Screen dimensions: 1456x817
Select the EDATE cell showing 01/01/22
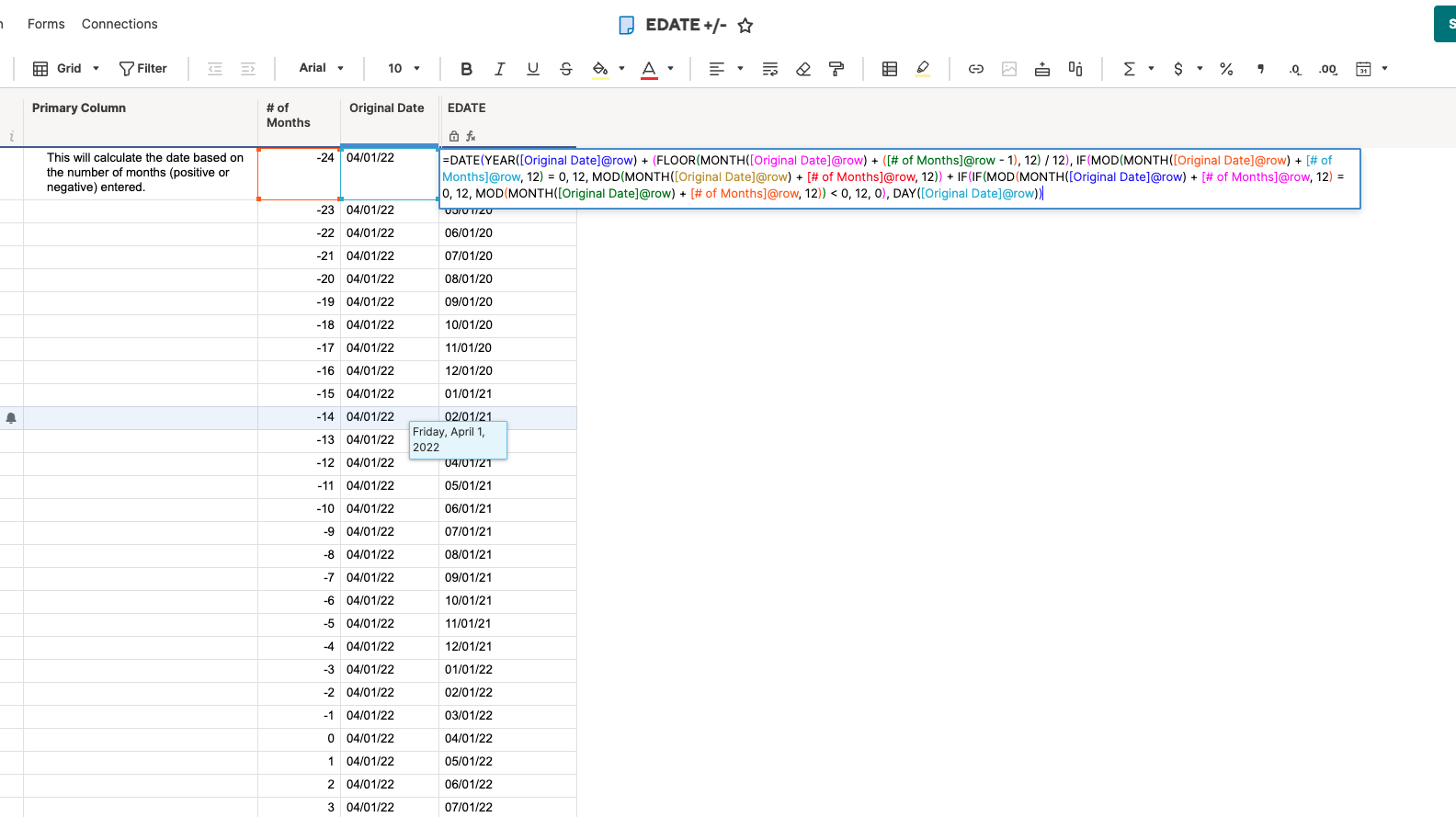507,670
